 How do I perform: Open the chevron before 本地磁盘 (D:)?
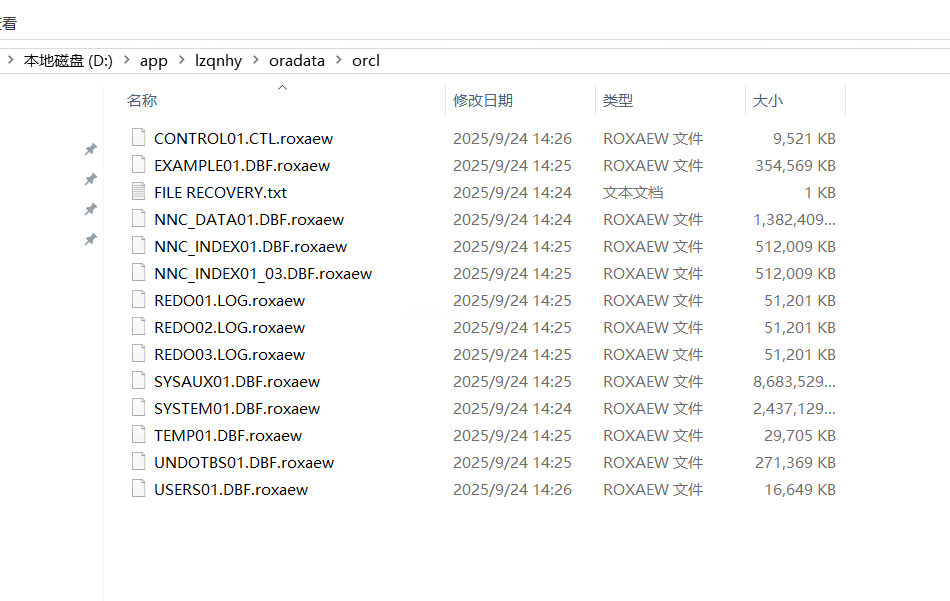(10, 61)
